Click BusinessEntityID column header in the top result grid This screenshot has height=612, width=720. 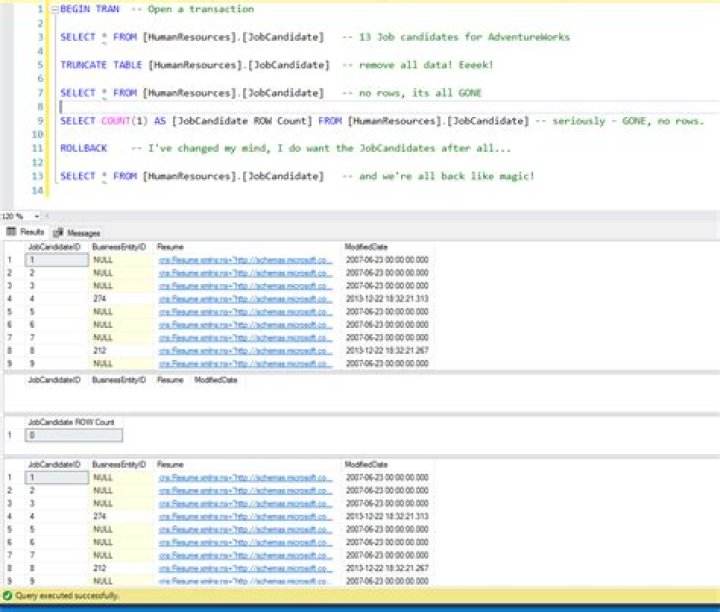point(119,247)
